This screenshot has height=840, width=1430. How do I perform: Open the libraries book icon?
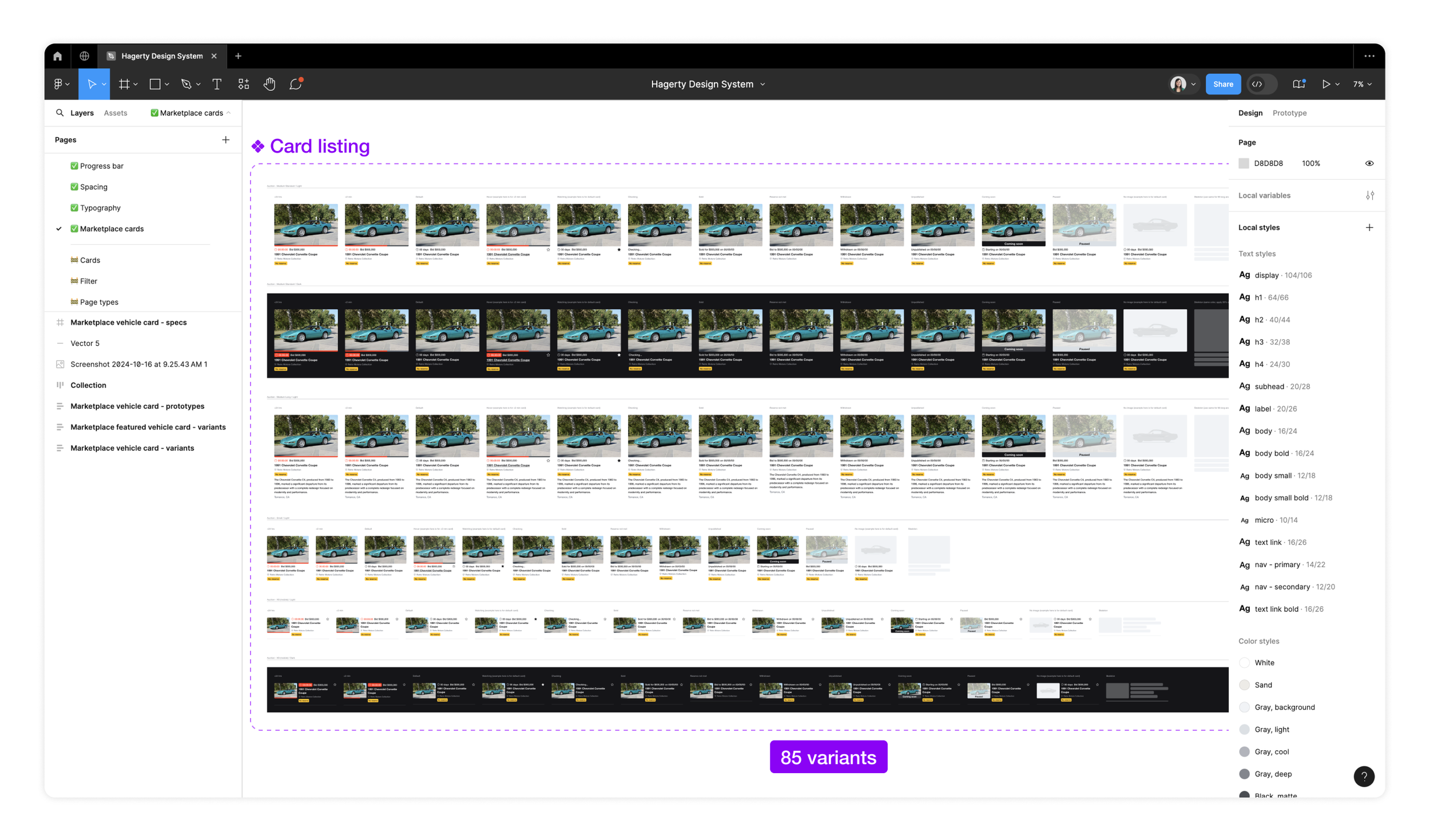point(1298,84)
